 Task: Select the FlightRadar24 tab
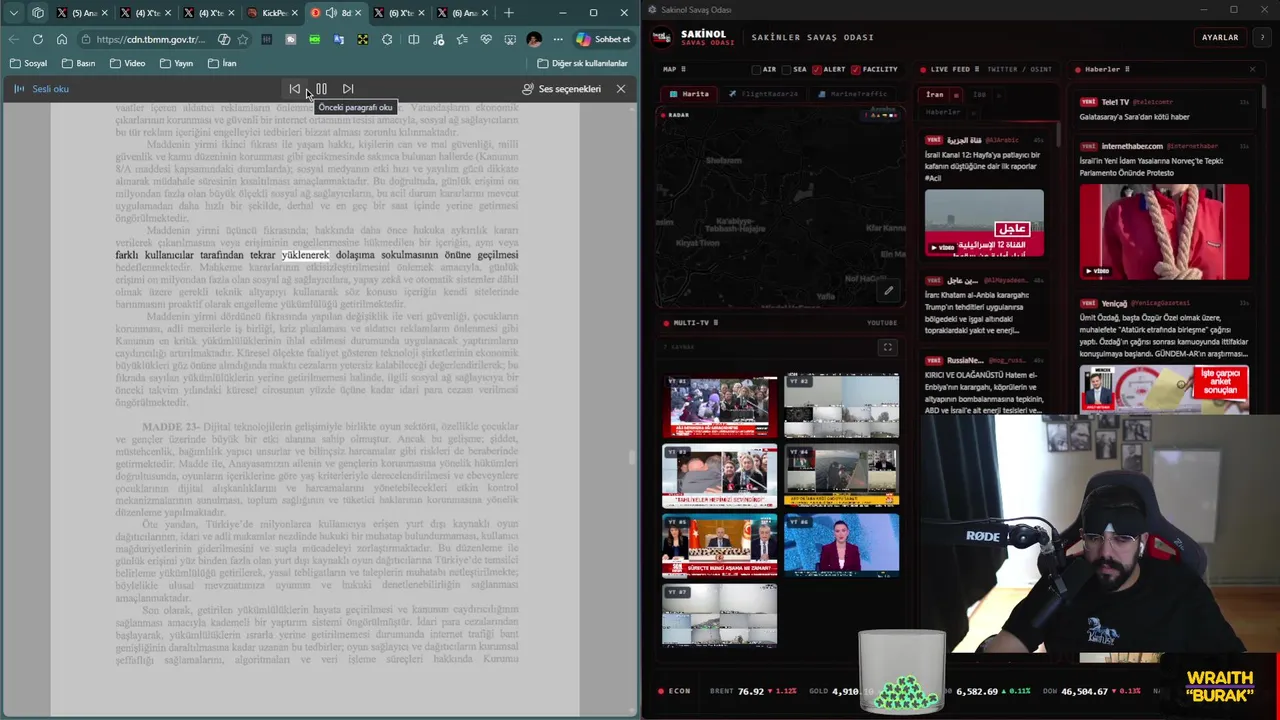764,94
